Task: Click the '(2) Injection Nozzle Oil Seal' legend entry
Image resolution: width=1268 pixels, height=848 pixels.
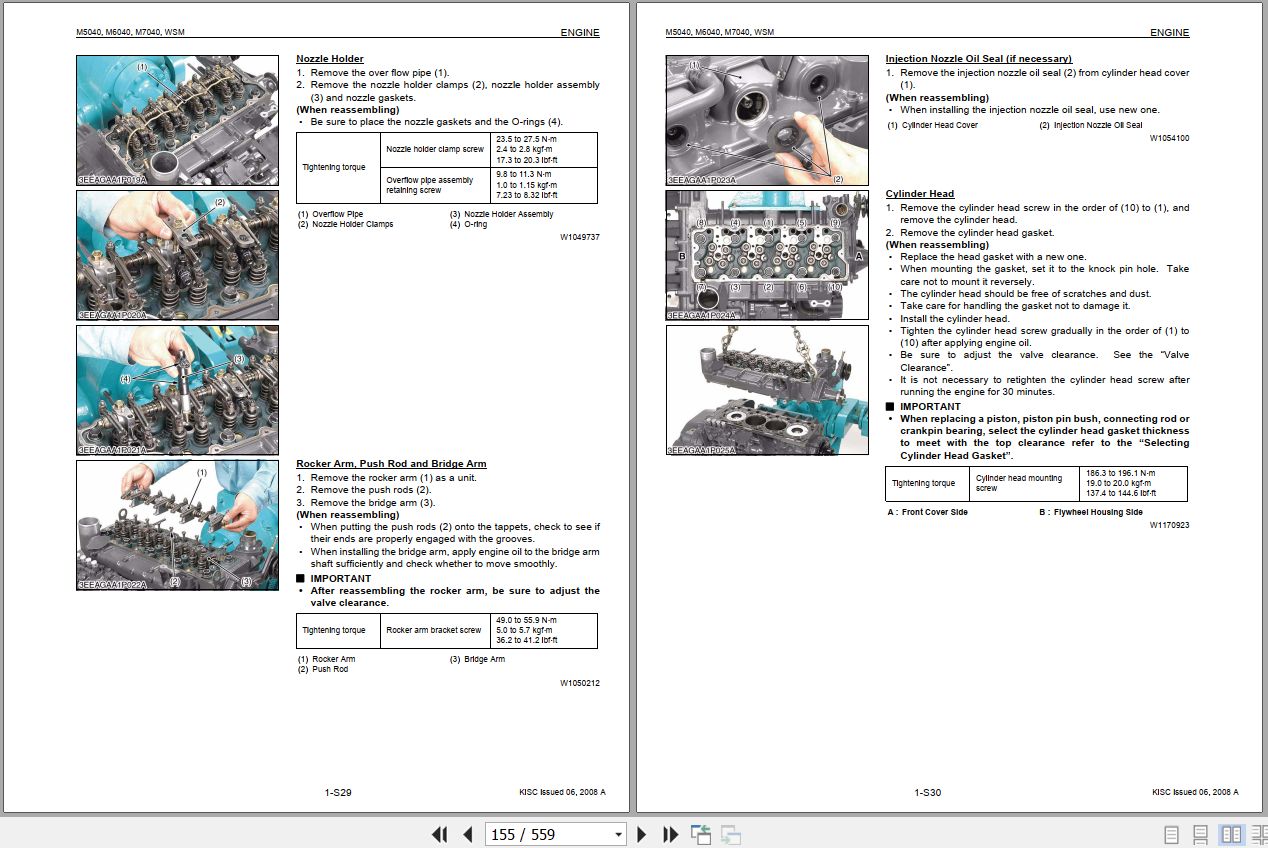Action: pyautogui.click(x=1090, y=125)
